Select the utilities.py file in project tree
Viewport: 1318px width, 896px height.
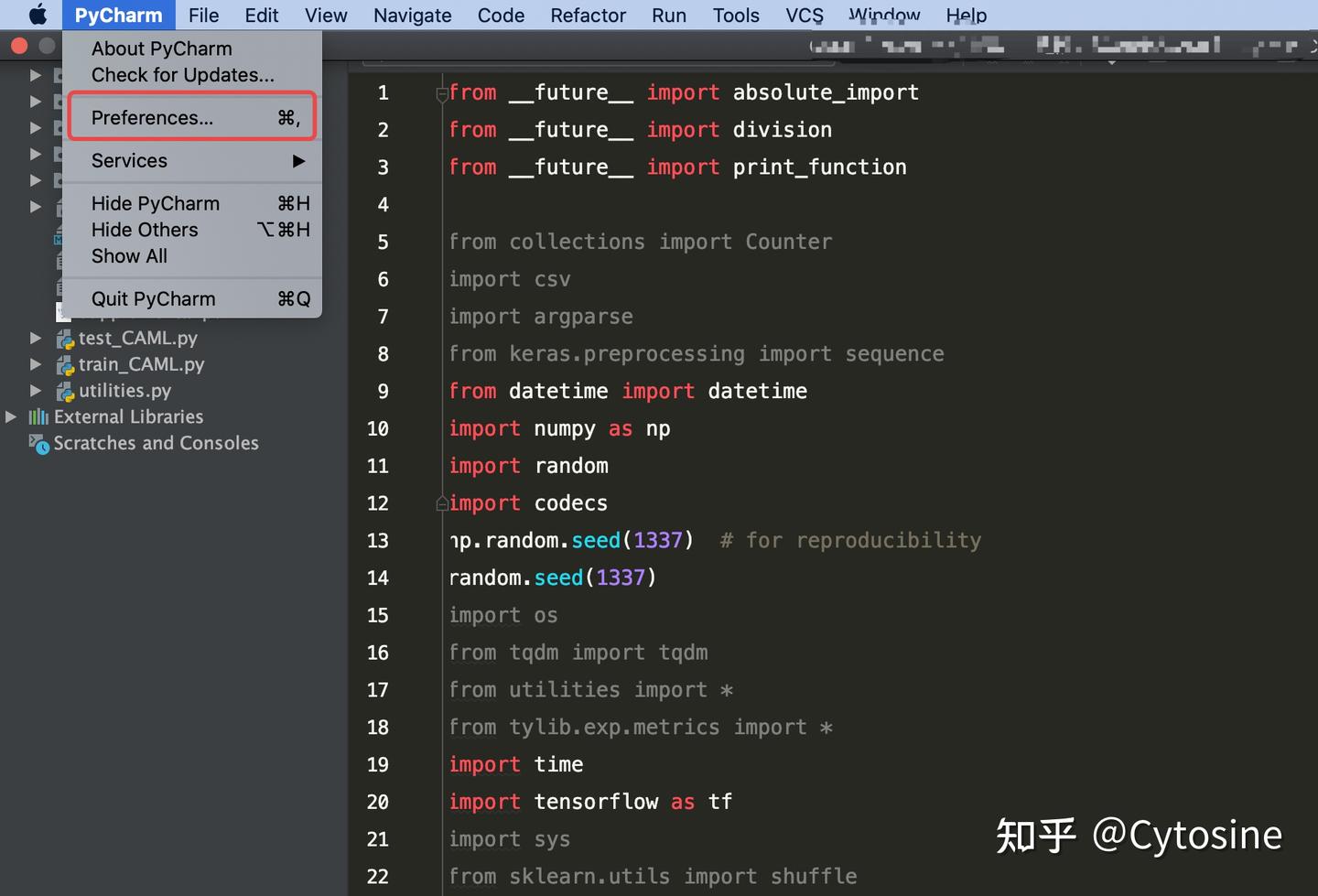coord(124,391)
